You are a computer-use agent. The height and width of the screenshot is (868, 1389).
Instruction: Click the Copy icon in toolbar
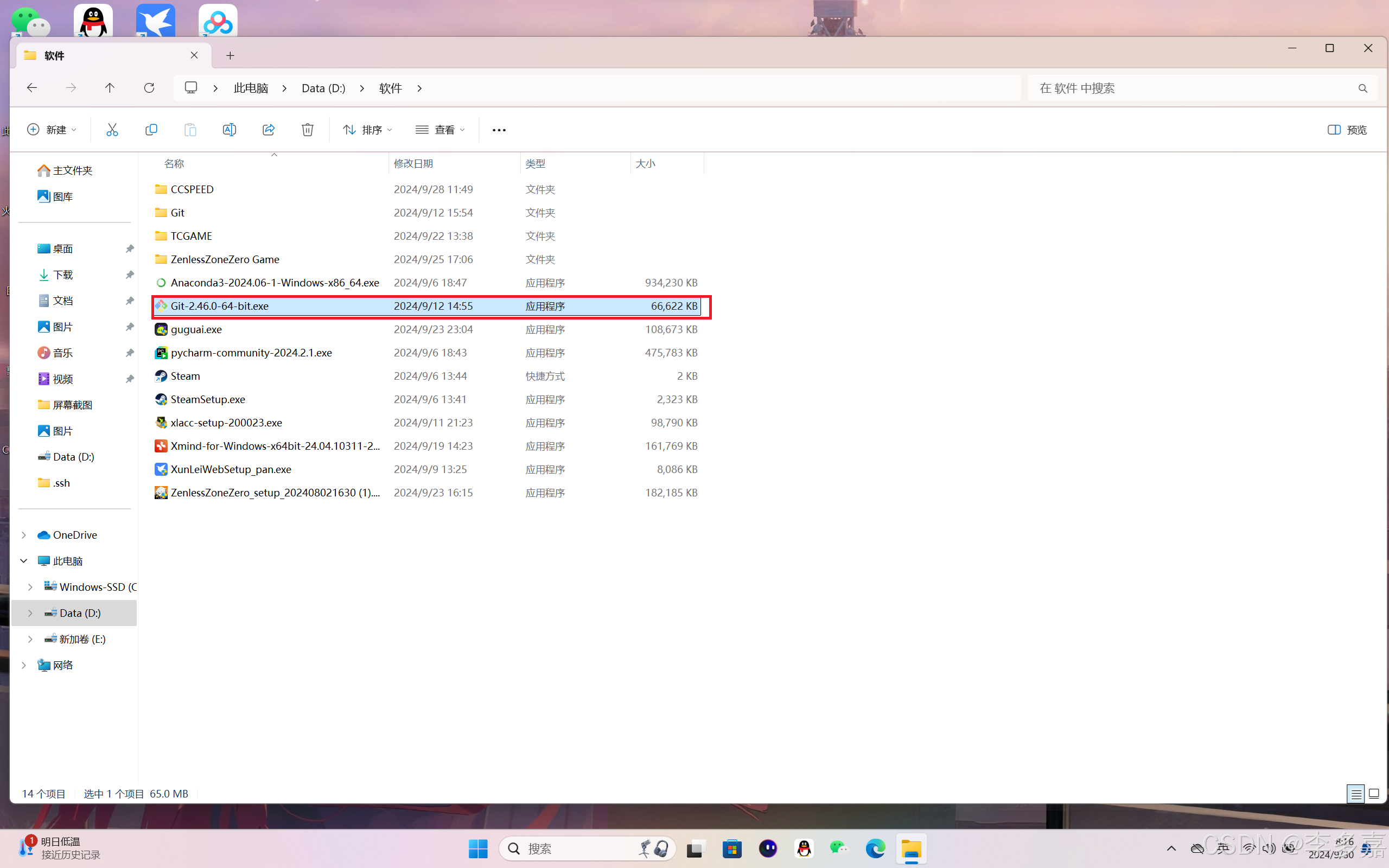151,130
